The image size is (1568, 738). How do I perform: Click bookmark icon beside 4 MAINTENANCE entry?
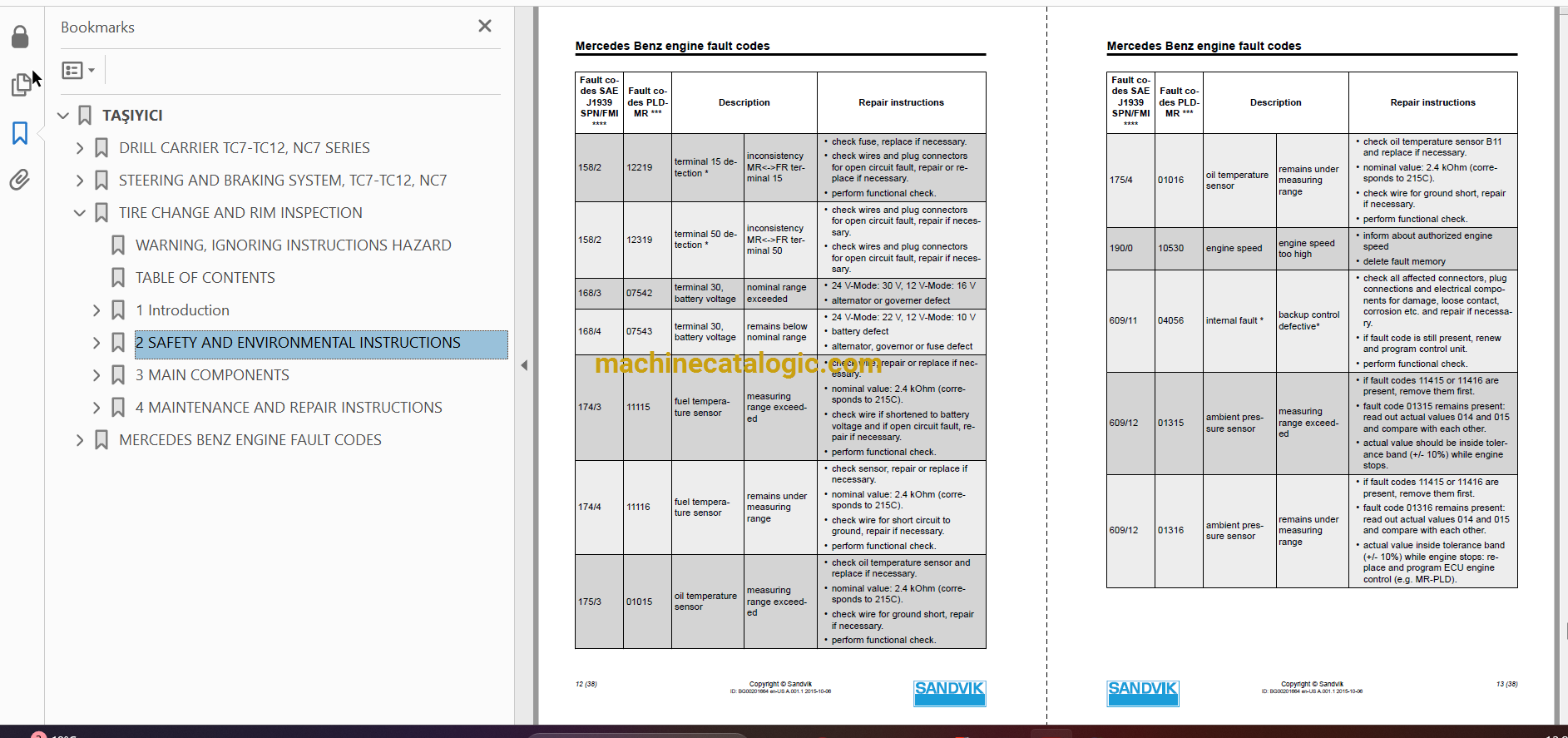click(118, 408)
